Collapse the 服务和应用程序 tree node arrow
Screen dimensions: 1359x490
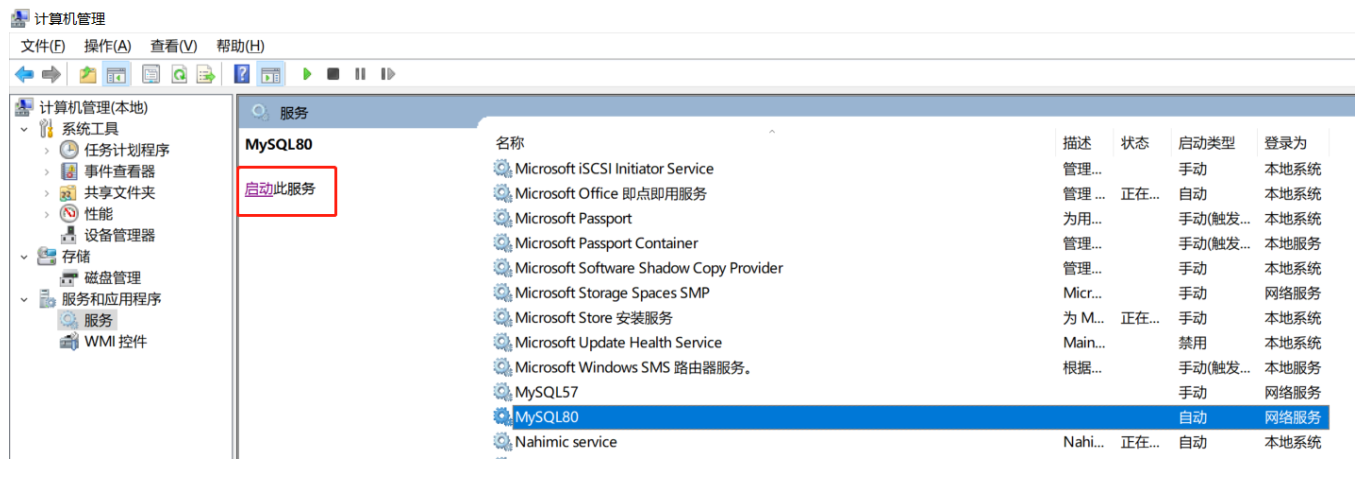[24, 299]
